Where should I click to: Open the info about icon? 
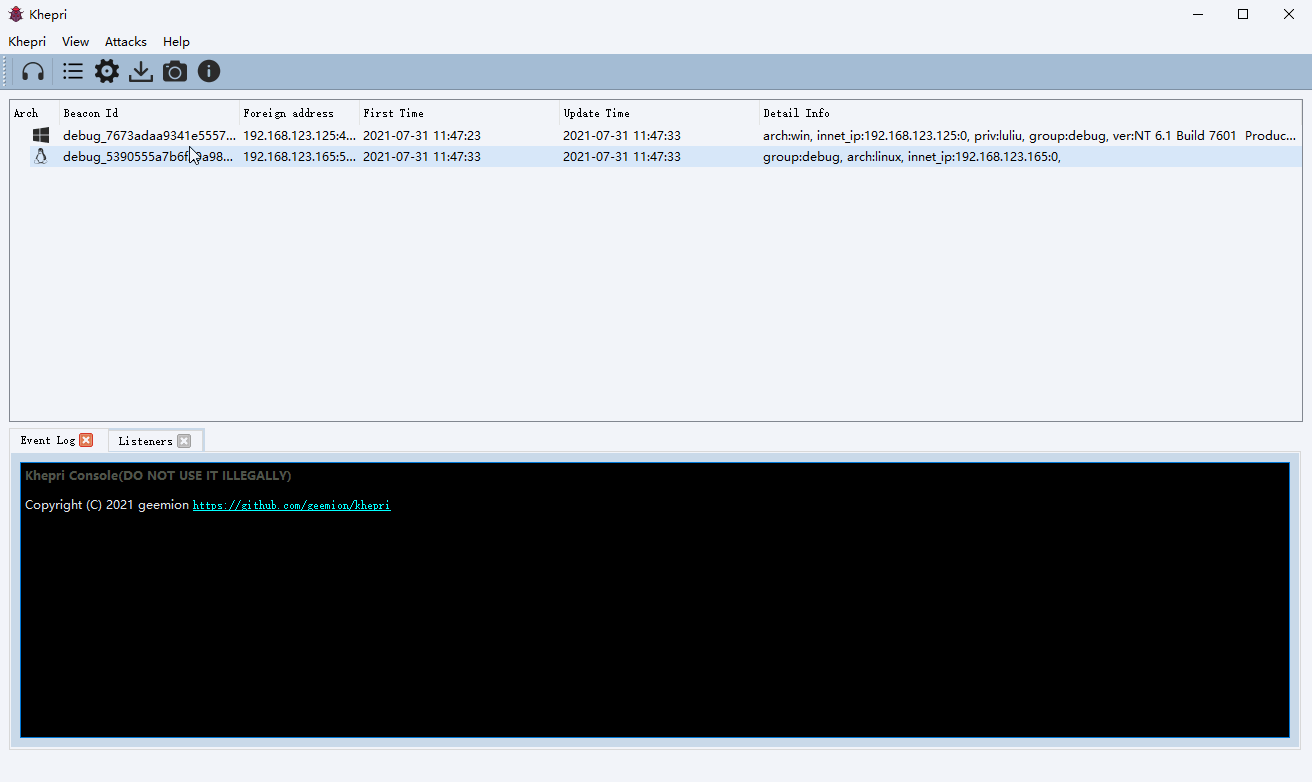[x=209, y=71]
